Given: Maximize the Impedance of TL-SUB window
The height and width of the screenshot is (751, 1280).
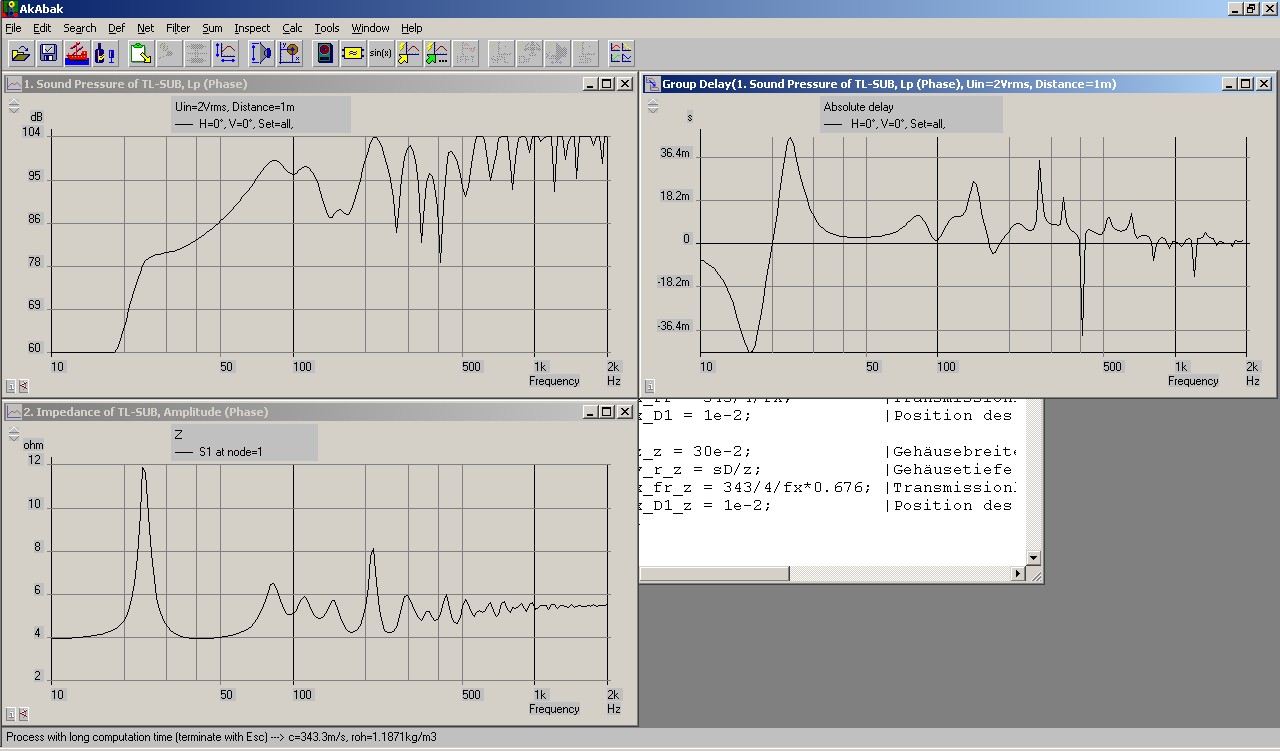Looking at the screenshot, I should click(x=606, y=412).
